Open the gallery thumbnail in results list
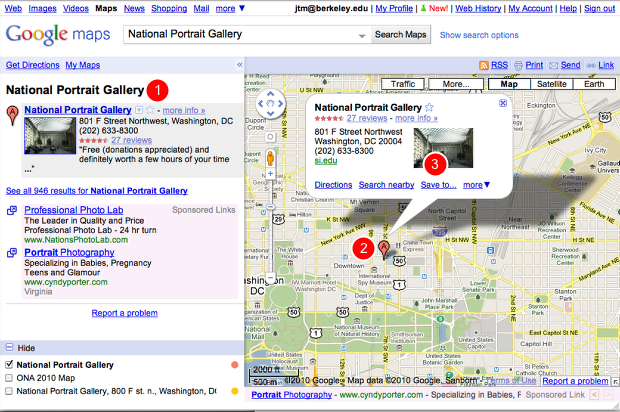The height and width of the screenshot is (412, 620). pos(50,136)
